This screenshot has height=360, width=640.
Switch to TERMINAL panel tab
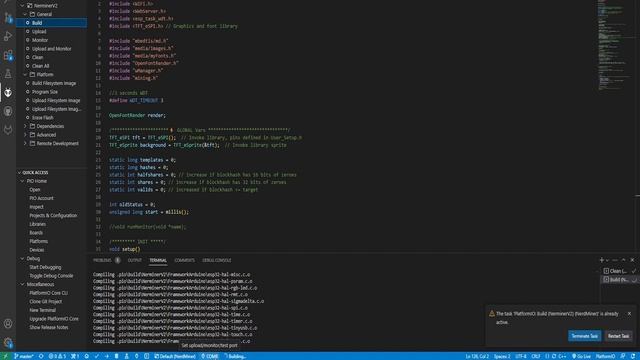[x=158, y=260]
